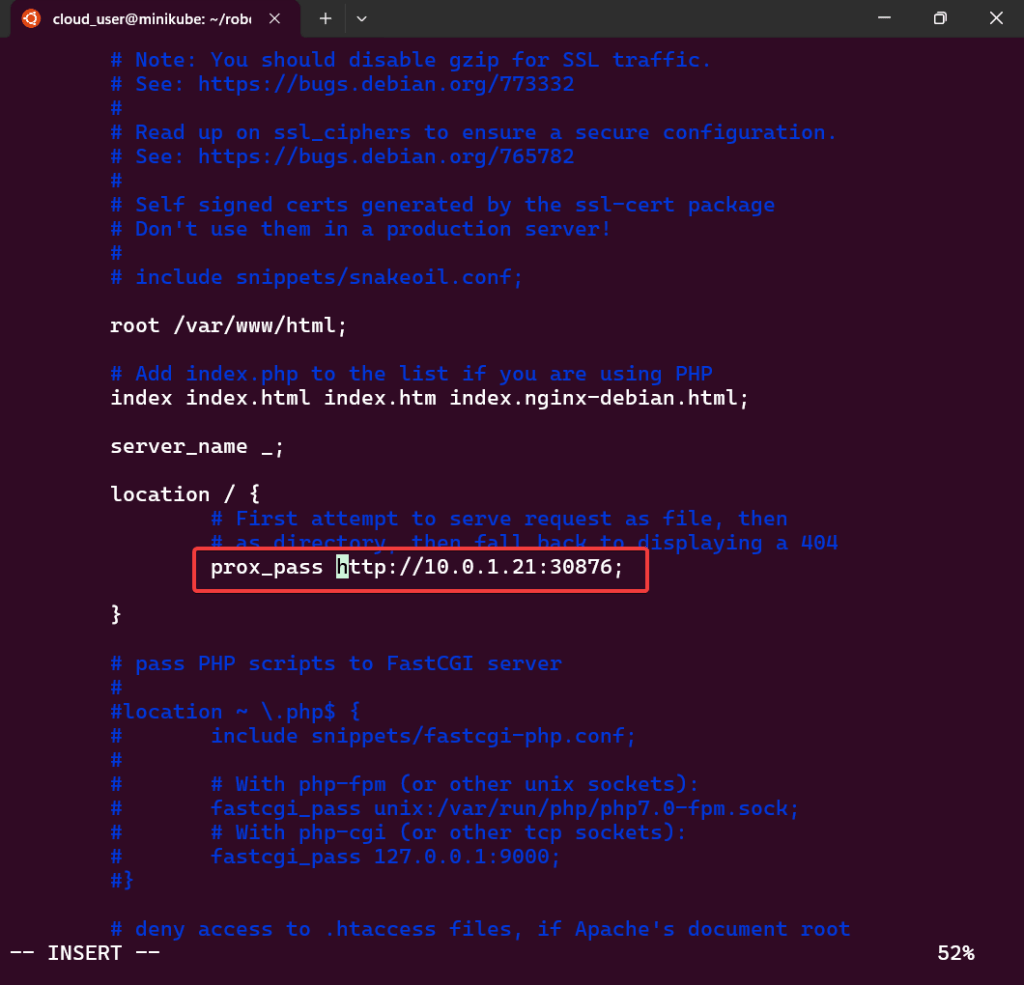
Task: Restore down the terminal window
Action: coord(939,18)
